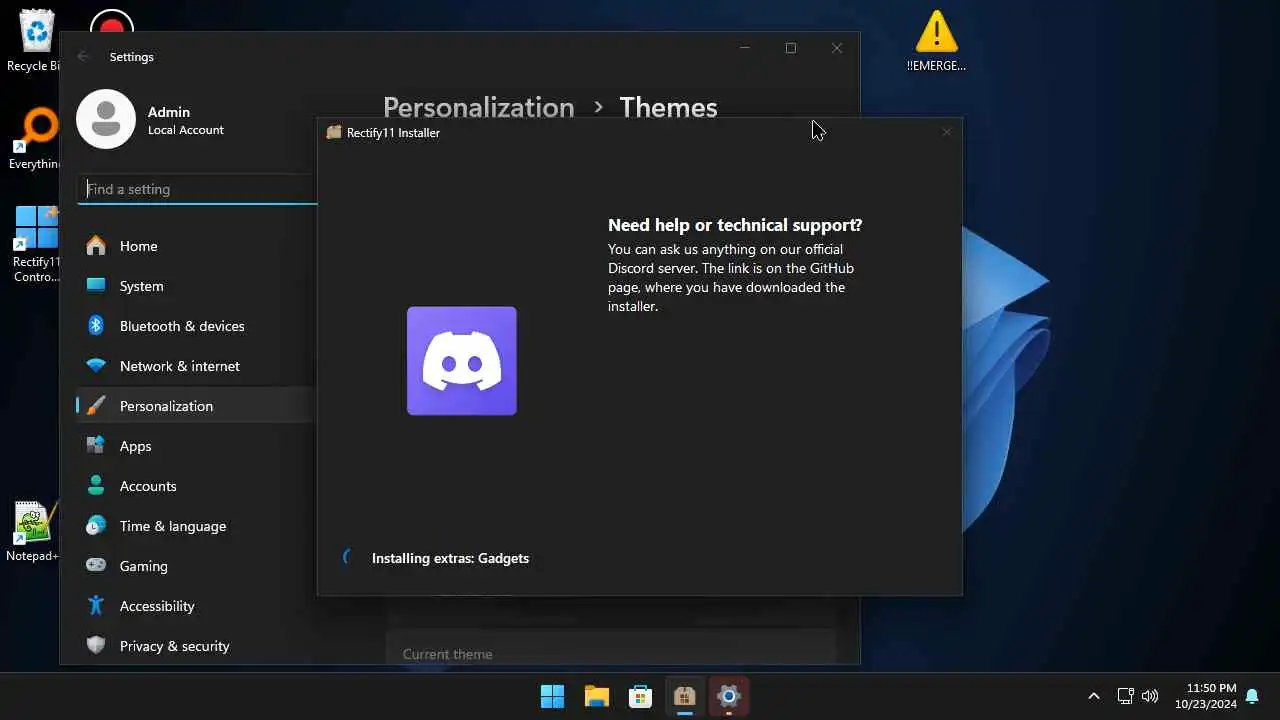The image size is (1280, 720).
Task: Select the !!EMERGE... warning desktop icon
Action: 937,41
